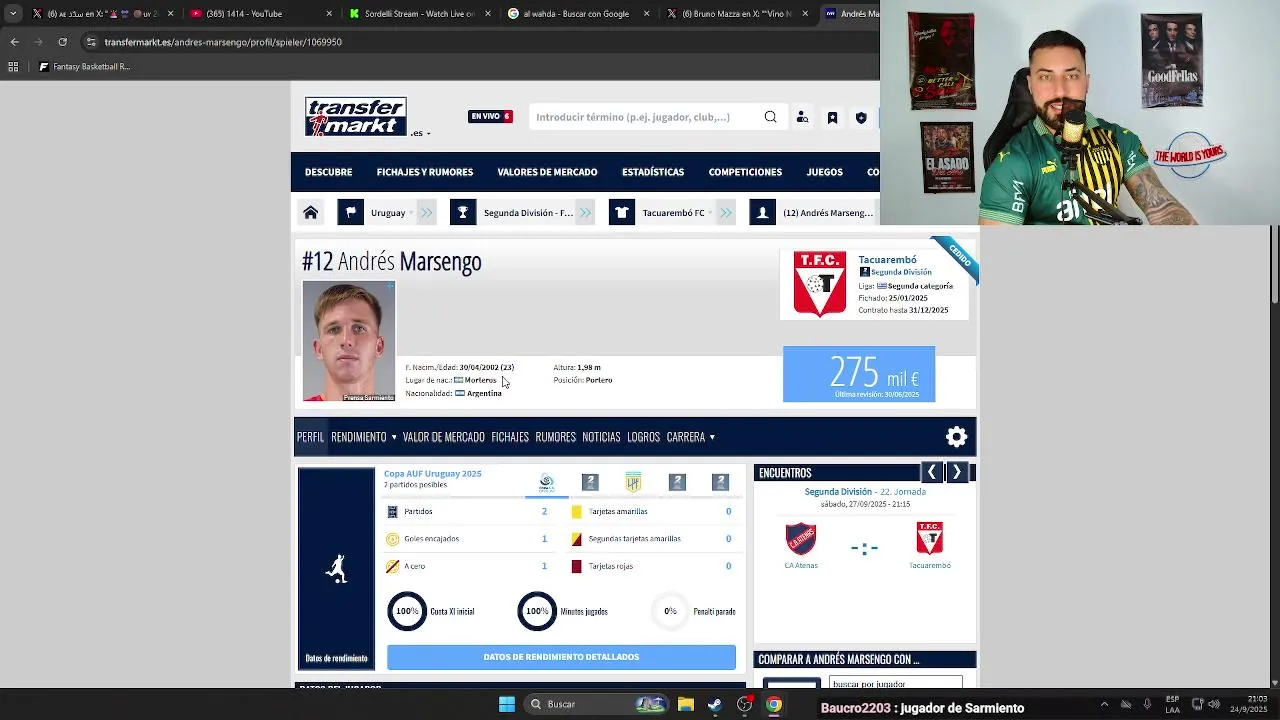
Task: Open the Copa AUF Uruguay 2025 link
Action: (x=433, y=473)
